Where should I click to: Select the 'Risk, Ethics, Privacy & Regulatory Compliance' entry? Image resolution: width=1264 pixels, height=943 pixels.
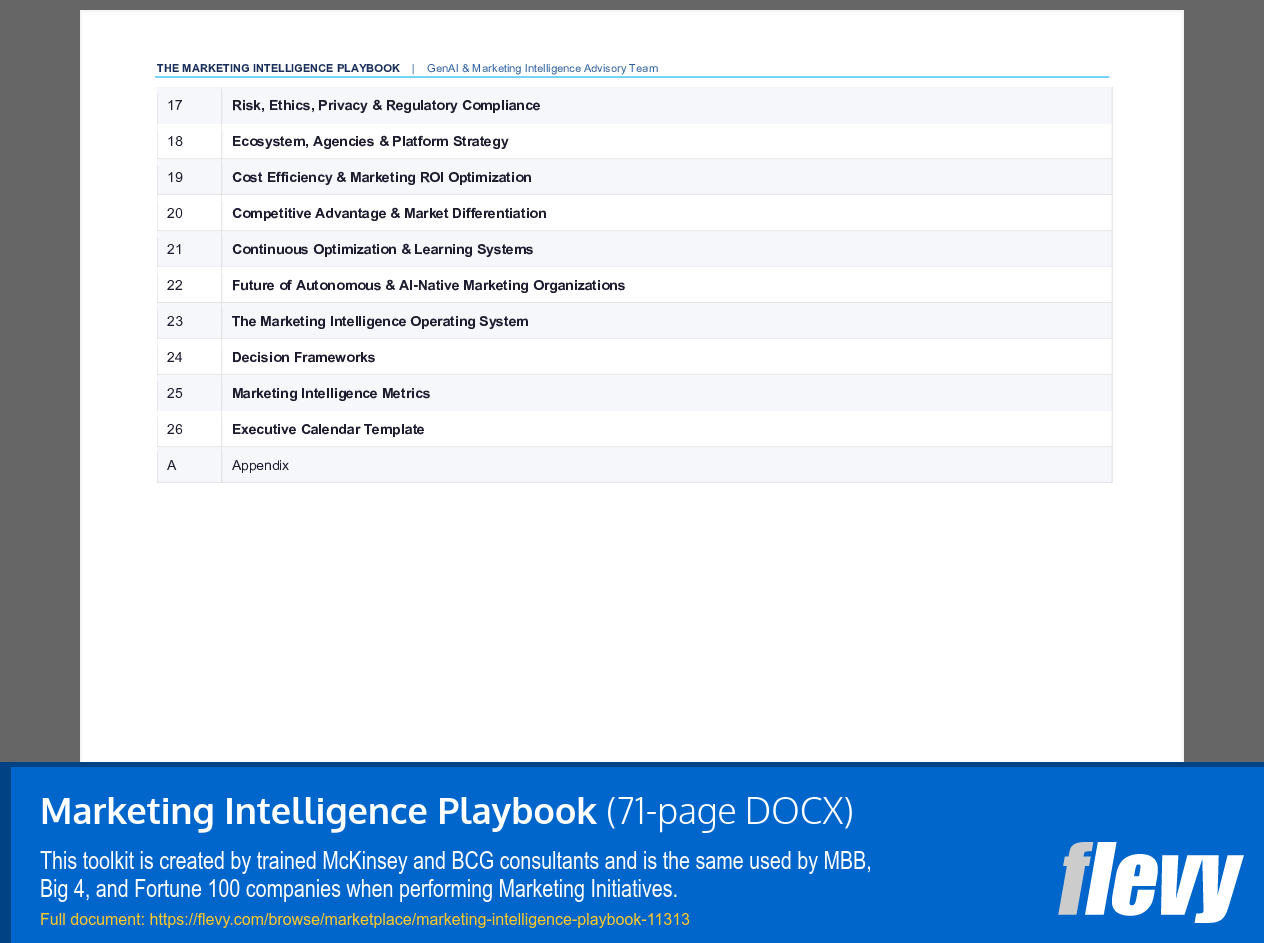pos(386,105)
